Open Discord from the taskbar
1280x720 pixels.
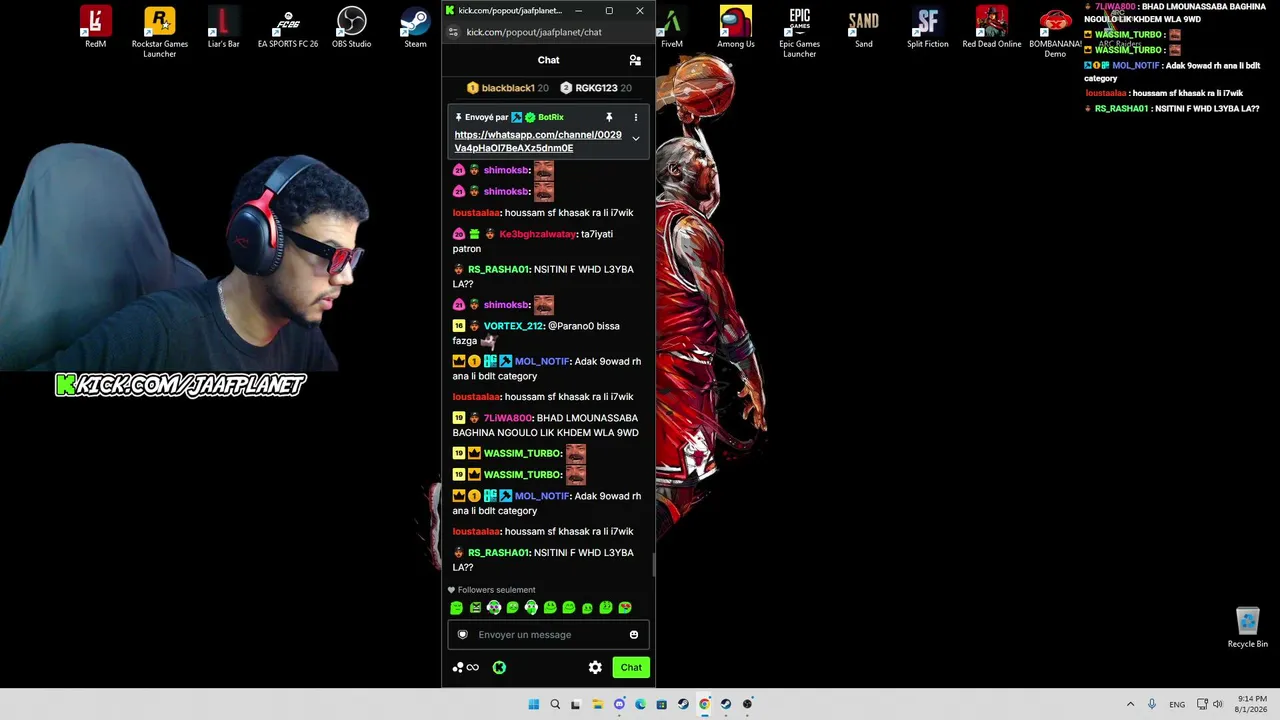click(619, 704)
